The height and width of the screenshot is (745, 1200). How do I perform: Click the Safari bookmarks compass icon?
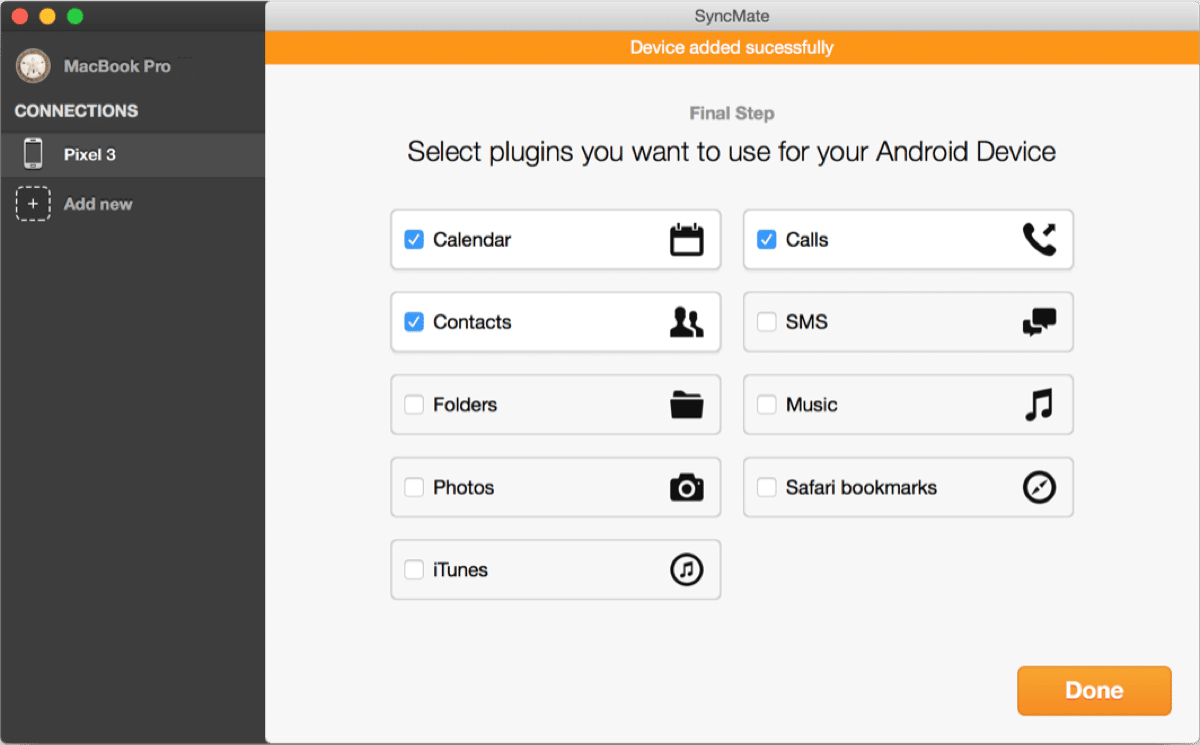(x=1039, y=488)
